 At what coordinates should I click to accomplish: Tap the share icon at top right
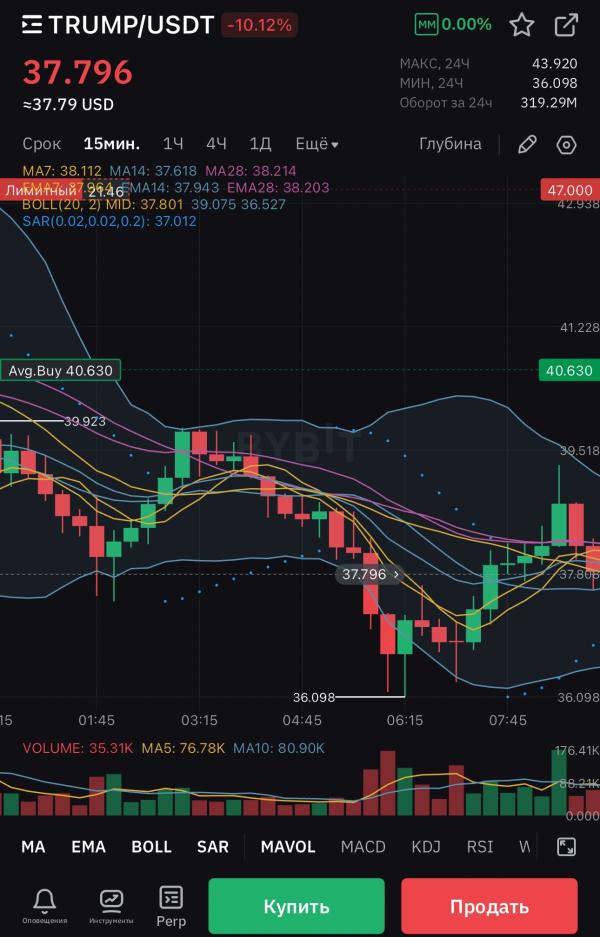pyautogui.click(x=566, y=25)
